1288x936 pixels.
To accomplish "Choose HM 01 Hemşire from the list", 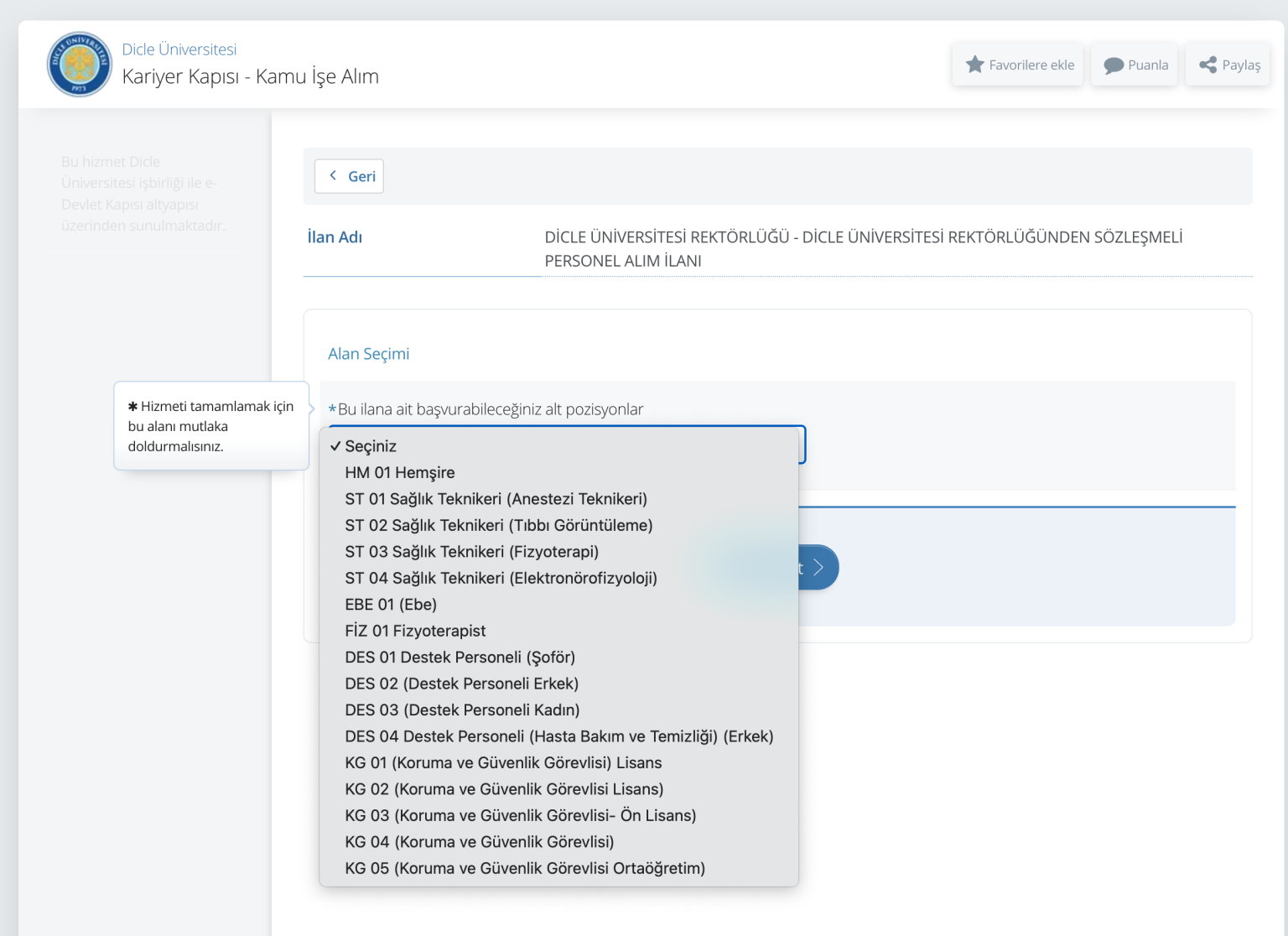I will coord(400,473).
